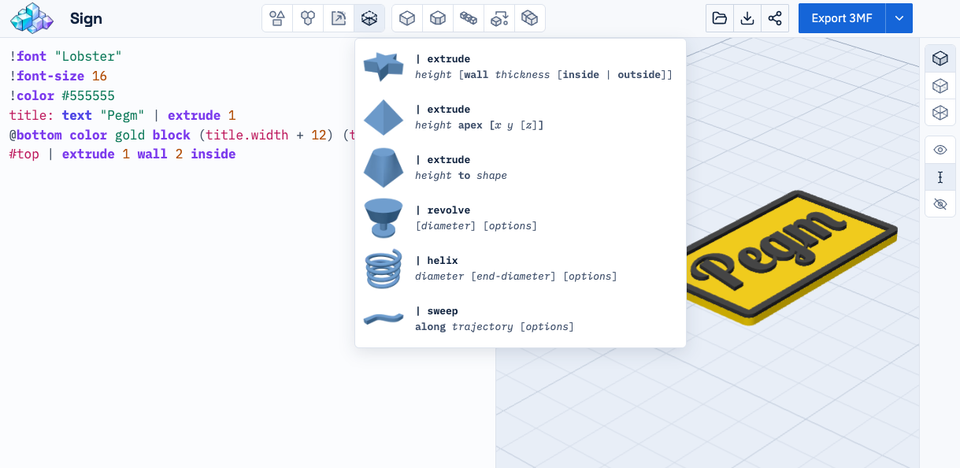Click the tapered frustum extrude thumbnail

click(x=383, y=167)
